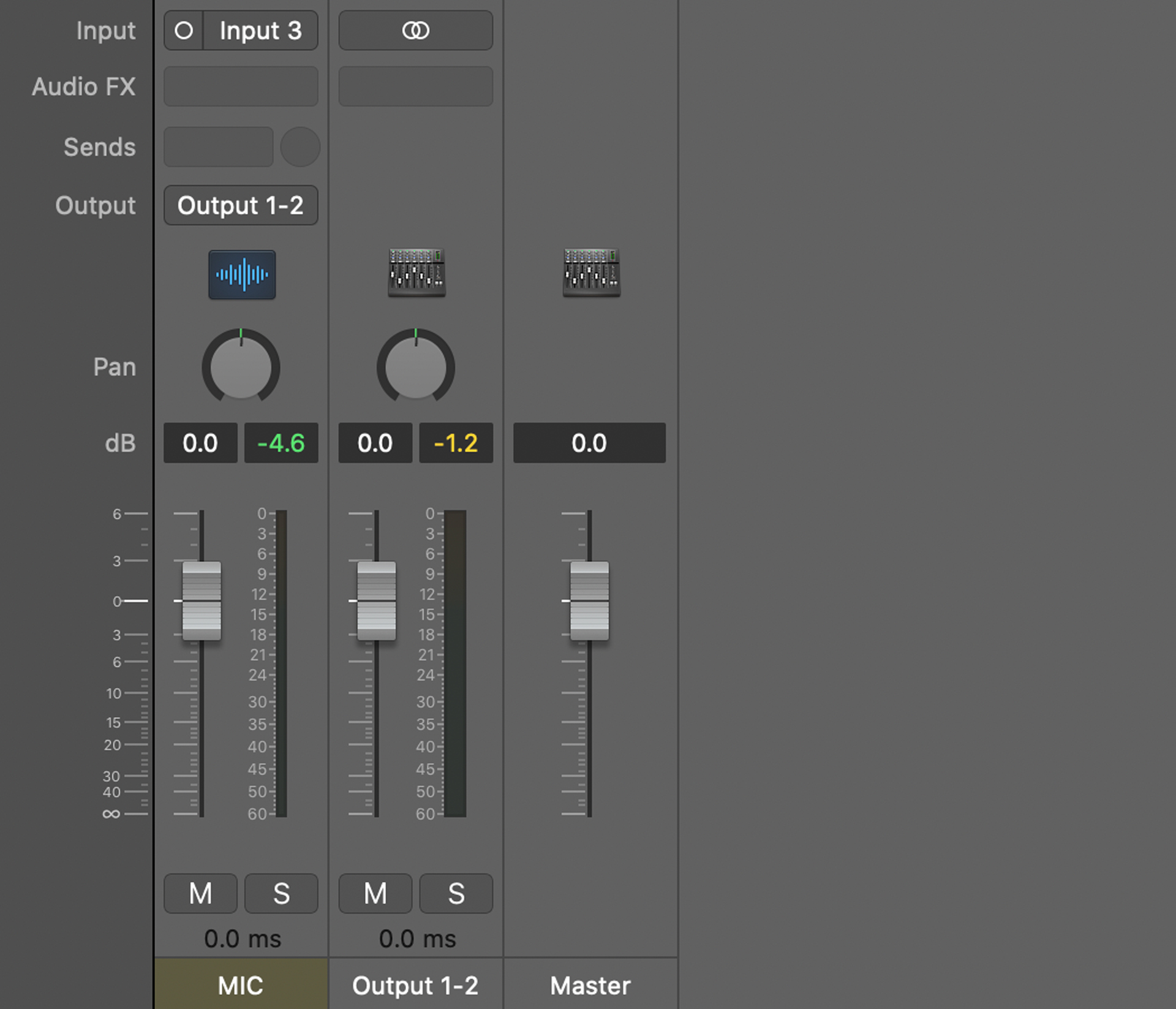
Task: Toggle the stereo format button on Output 1-2
Action: pos(416,31)
